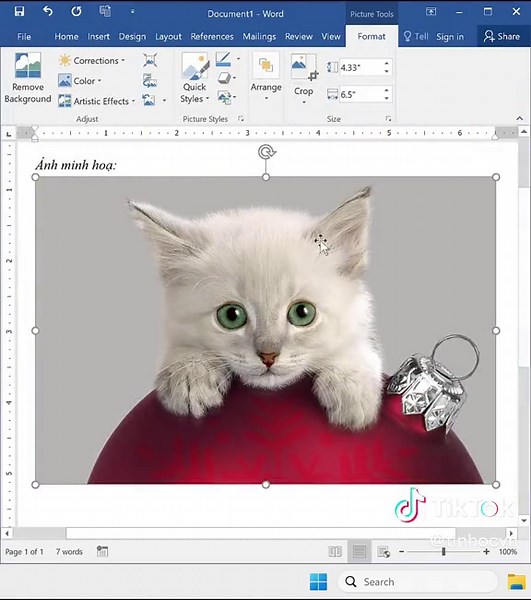531x600 pixels.
Task: Click the Crop image icon
Action: 304,67
